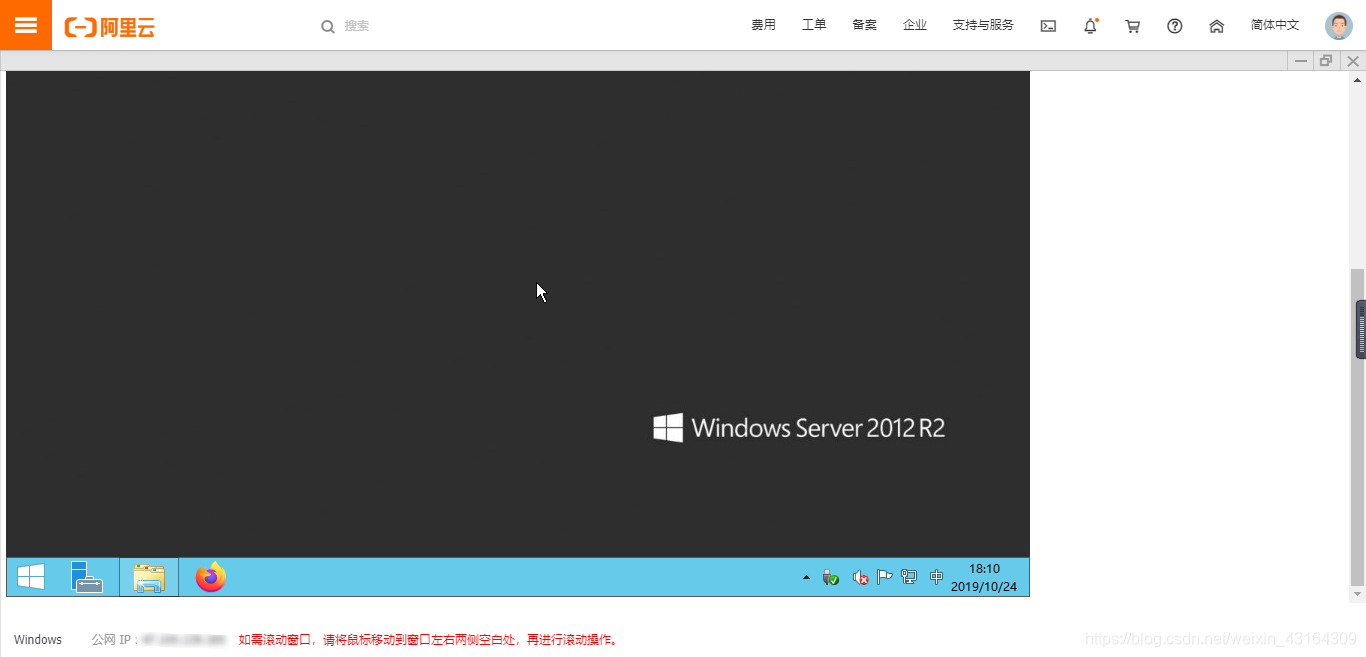The width and height of the screenshot is (1366, 657).
Task: Click the Safely Remove Hardware tray icon
Action: point(830,577)
